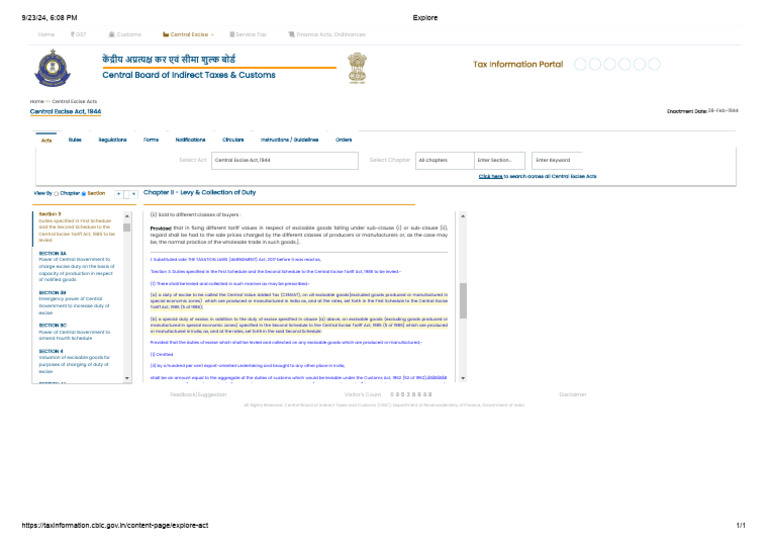Open the All chapters dropdown
This screenshot has height=543, width=768.
pyautogui.click(x=445, y=161)
